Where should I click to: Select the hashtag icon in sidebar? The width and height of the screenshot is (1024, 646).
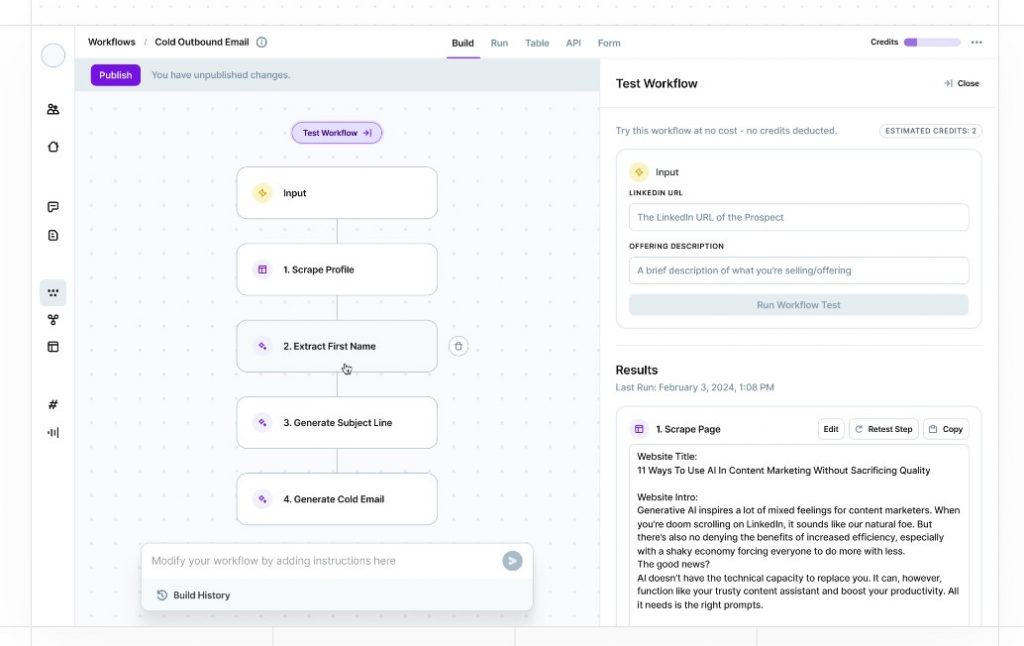point(53,404)
